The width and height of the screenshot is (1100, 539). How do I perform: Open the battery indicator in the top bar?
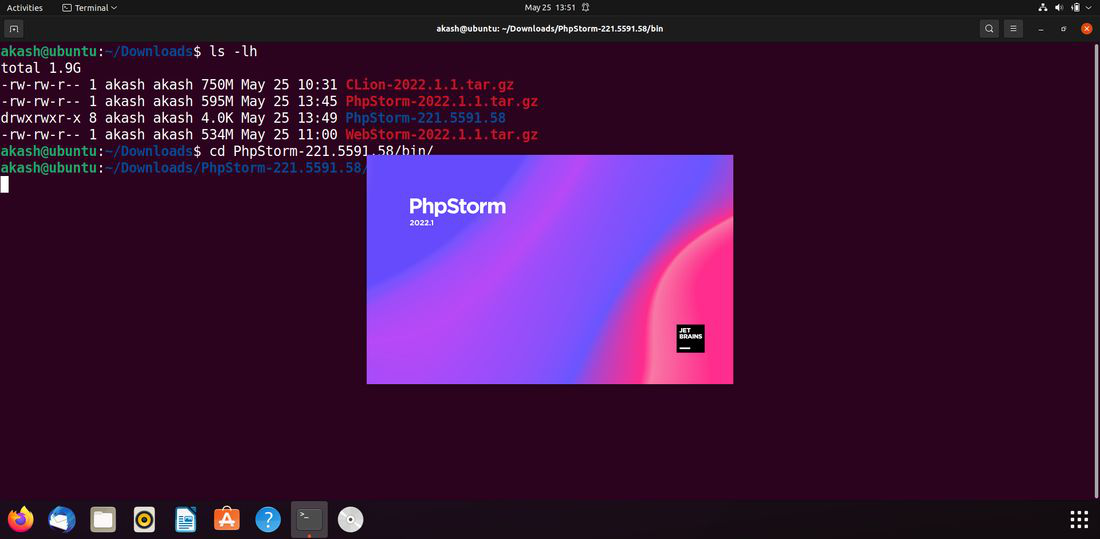pyautogui.click(x=1075, y=8)
